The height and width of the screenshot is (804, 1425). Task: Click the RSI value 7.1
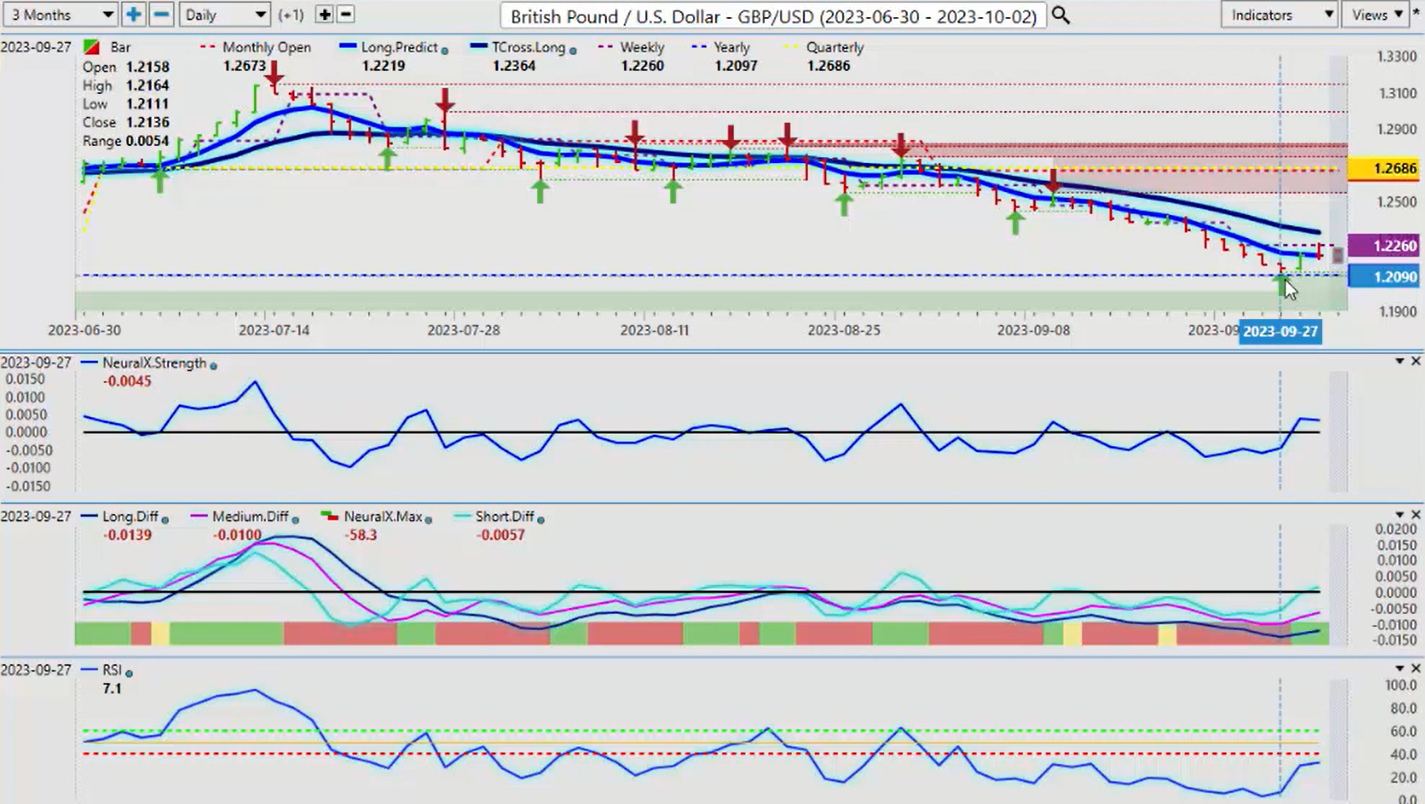tap(111, 689)
